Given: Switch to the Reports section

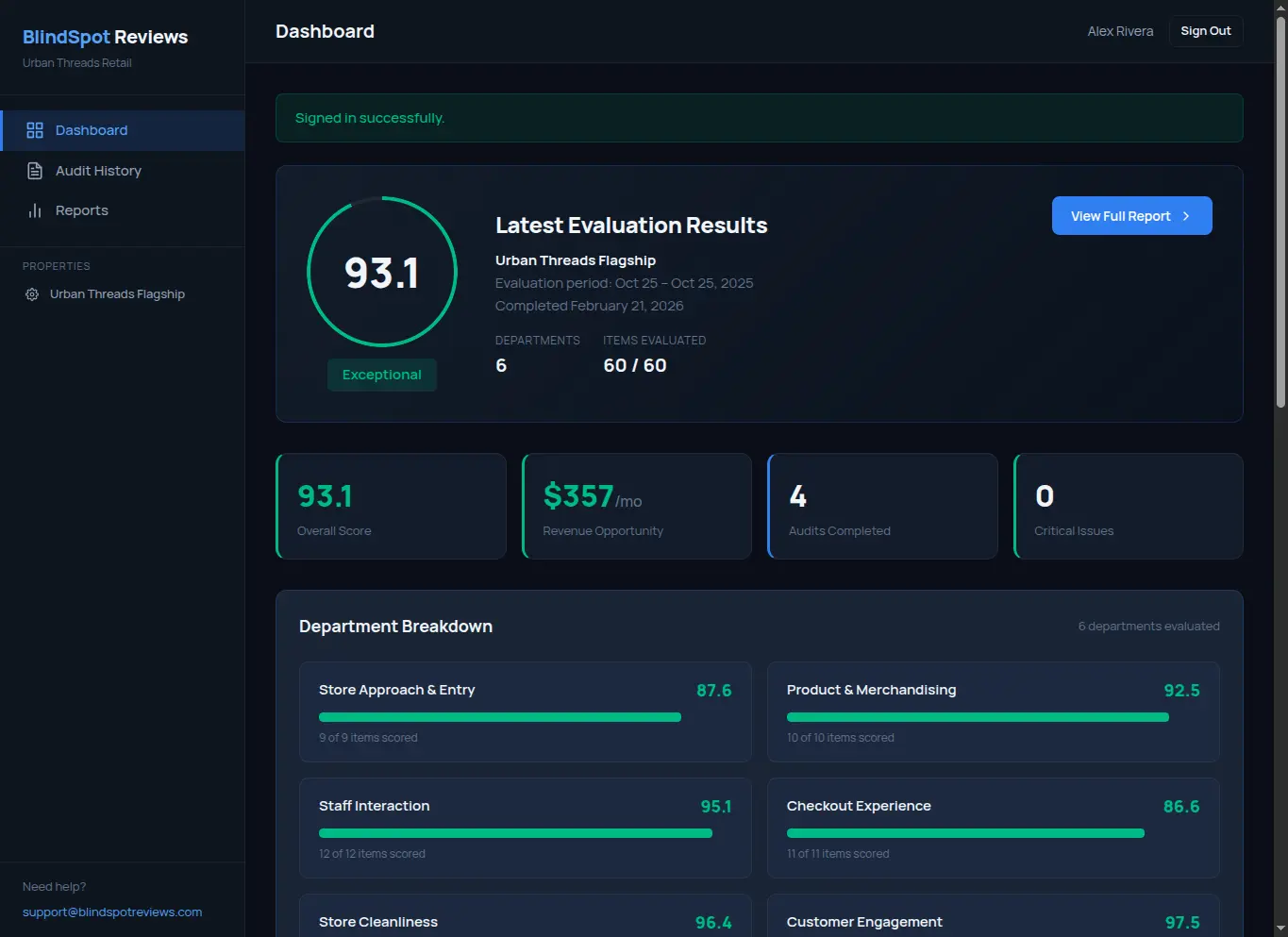Looking at the screenshot, I should click(82, 210).
